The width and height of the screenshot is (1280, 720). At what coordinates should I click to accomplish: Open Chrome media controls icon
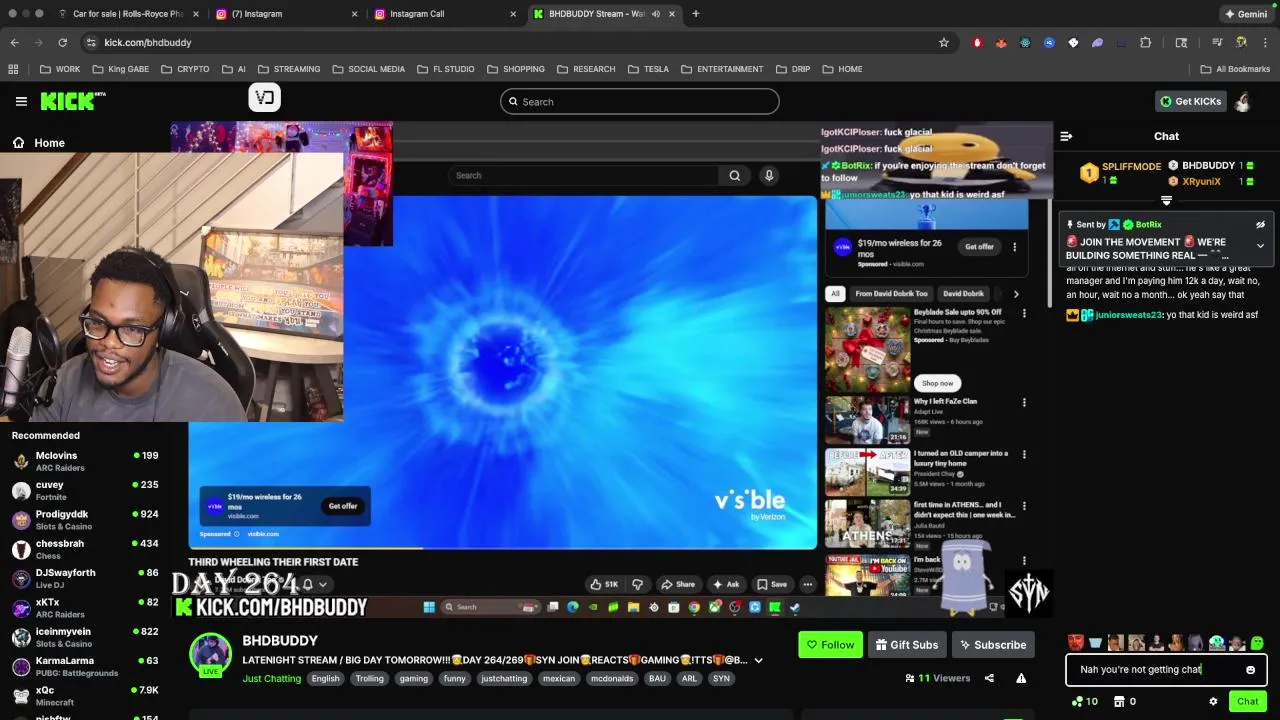point(1217,43)
